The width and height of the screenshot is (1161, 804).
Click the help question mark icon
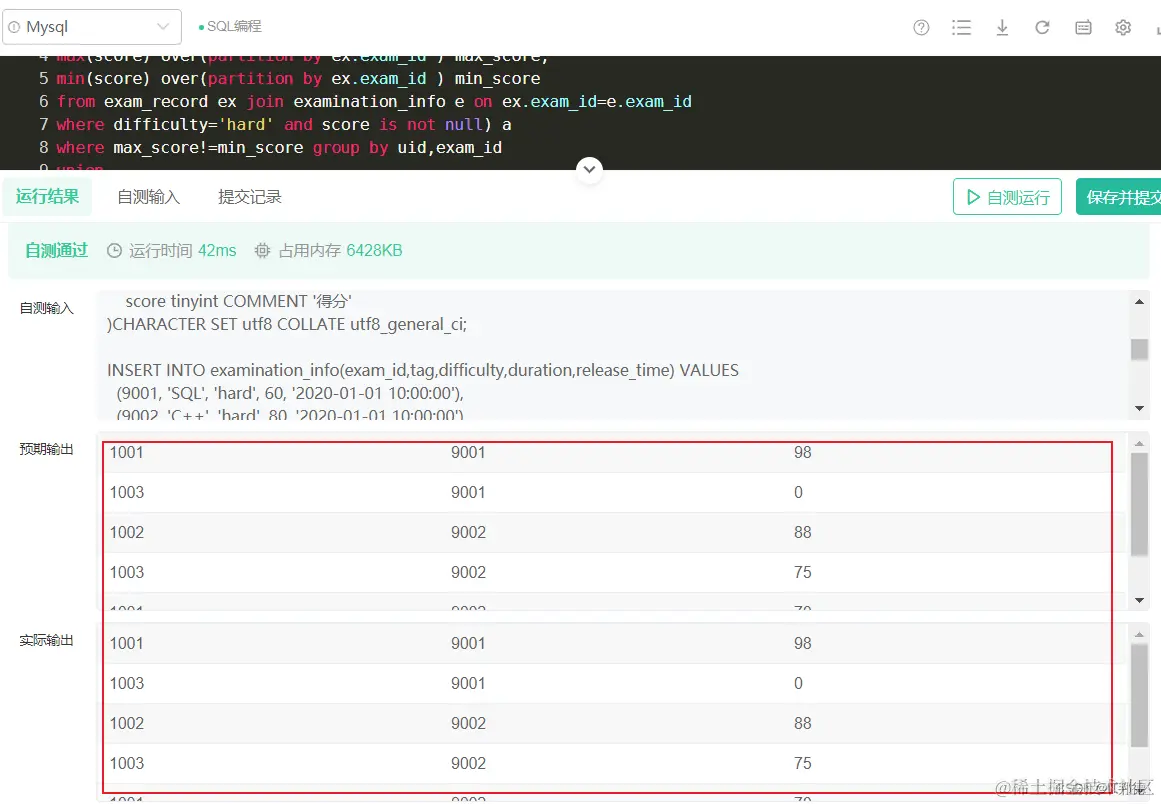pos(921,27)
